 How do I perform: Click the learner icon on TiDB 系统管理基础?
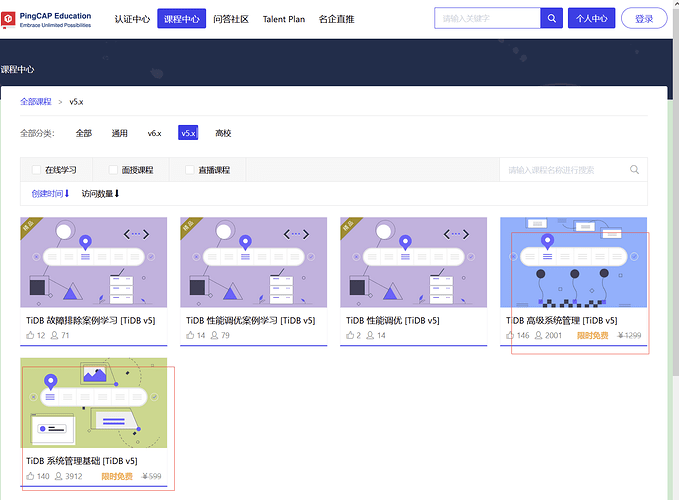click(58, 476)
